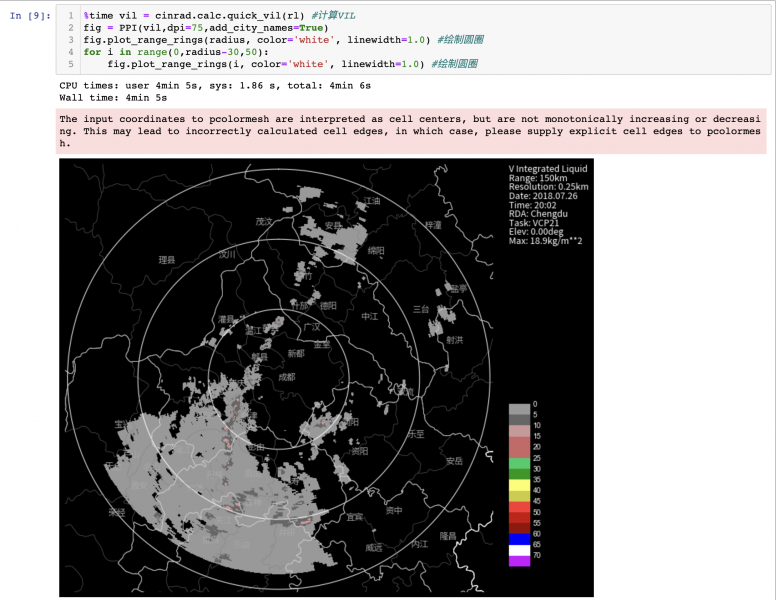Click the yellow swatch in the colorbar
The height and width of the screenshot is (600, 778).
point(518,485)
